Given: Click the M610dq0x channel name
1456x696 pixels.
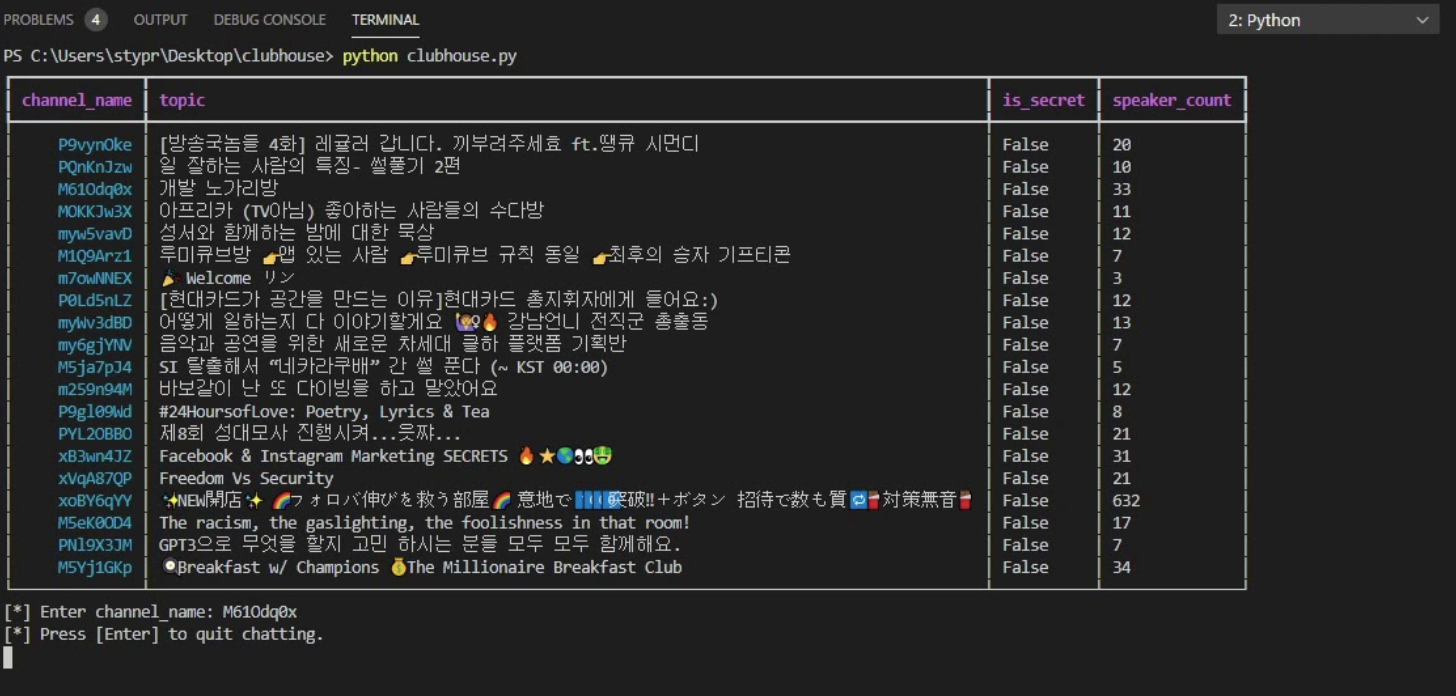Looking at the screenshot, I should point(95,188).
